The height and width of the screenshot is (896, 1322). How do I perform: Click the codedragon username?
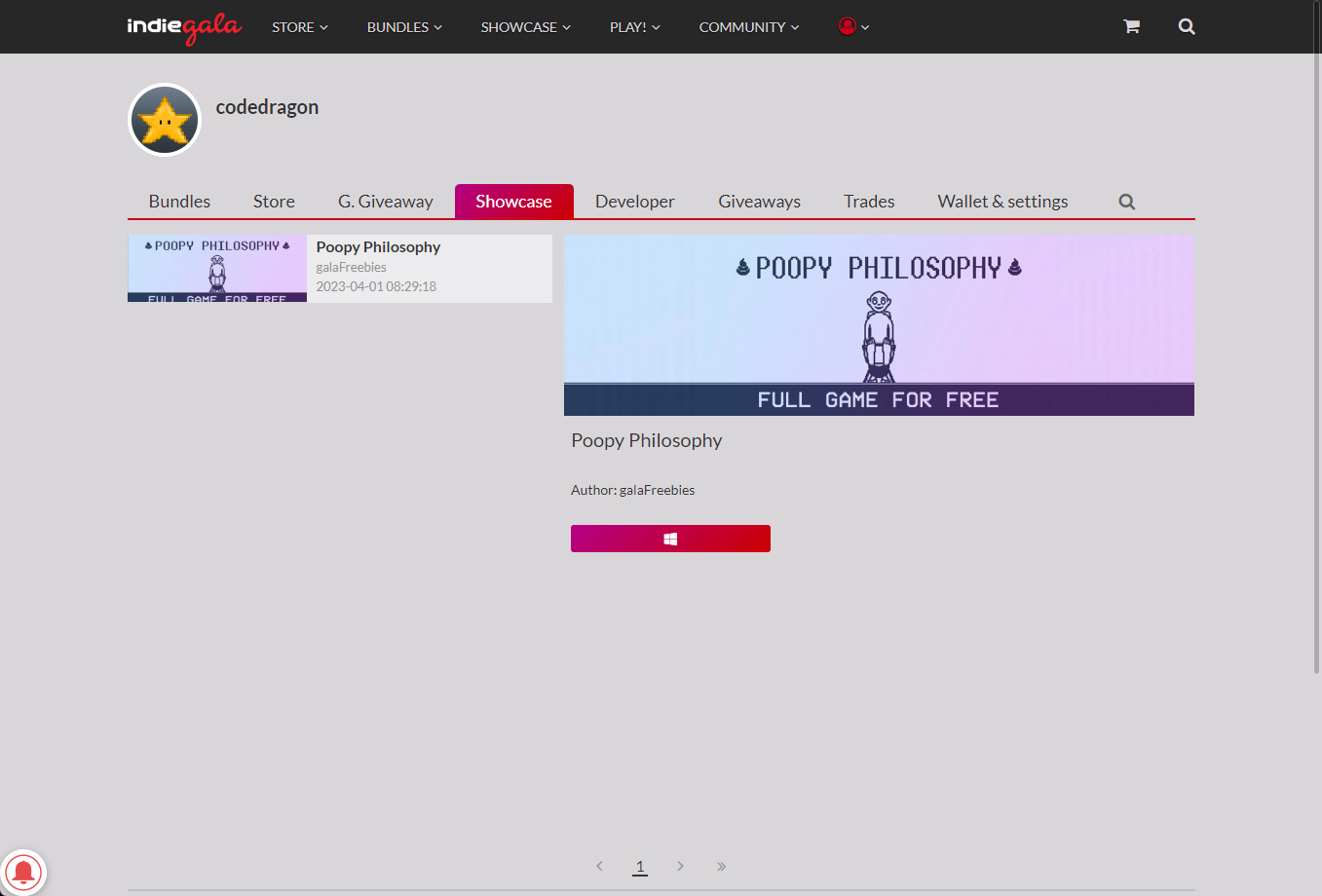click(267, 107)
